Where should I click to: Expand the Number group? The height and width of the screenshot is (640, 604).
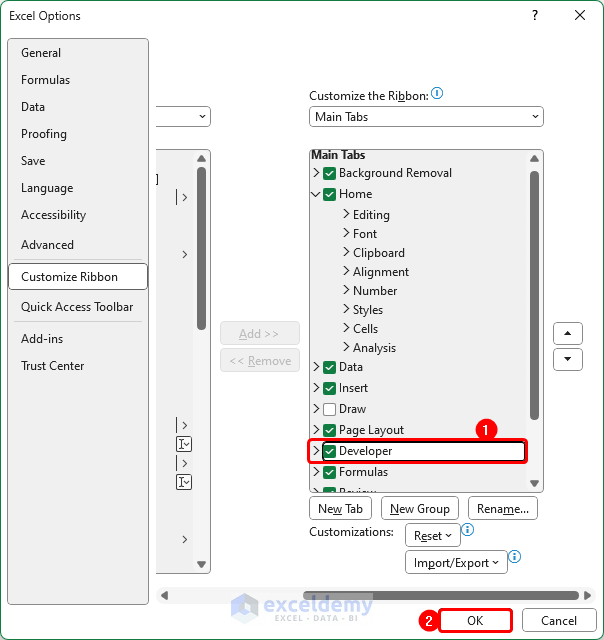(346, 290)
